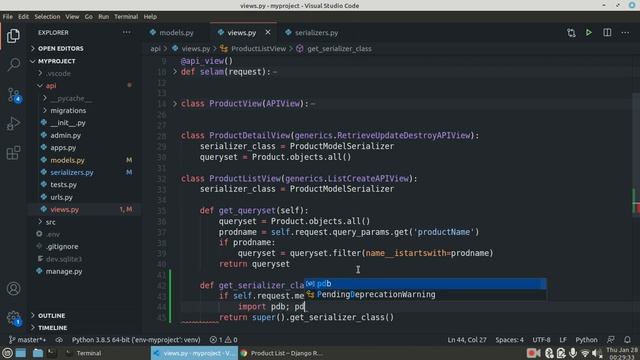Viewport: 640px width, 360px height.
Task: Click get_serializer_class in the breadcrumb
Action: tap(339, 49)
